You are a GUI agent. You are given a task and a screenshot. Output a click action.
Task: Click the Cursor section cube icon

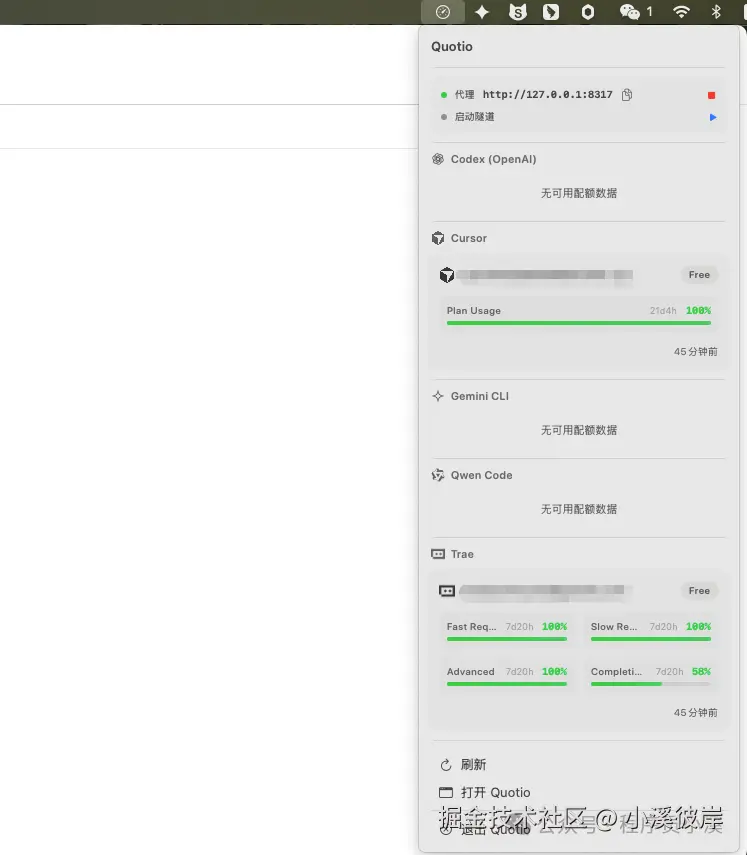tap(438, 238)
